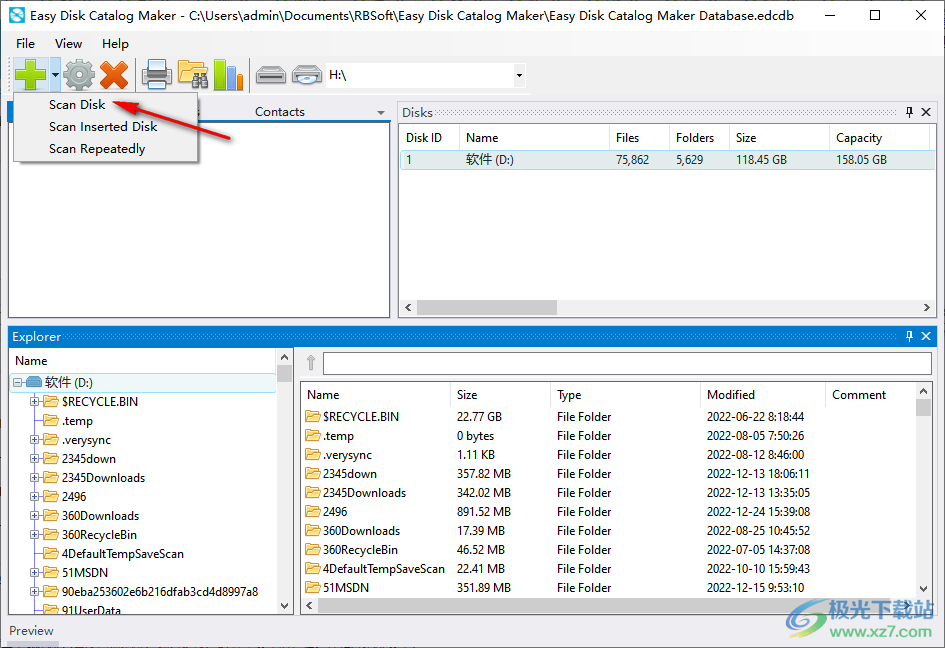The height and width of the screenshot is (648, 945).
Task: Expand the 360RecycleBin tree folder
Action: pos(34,535)
